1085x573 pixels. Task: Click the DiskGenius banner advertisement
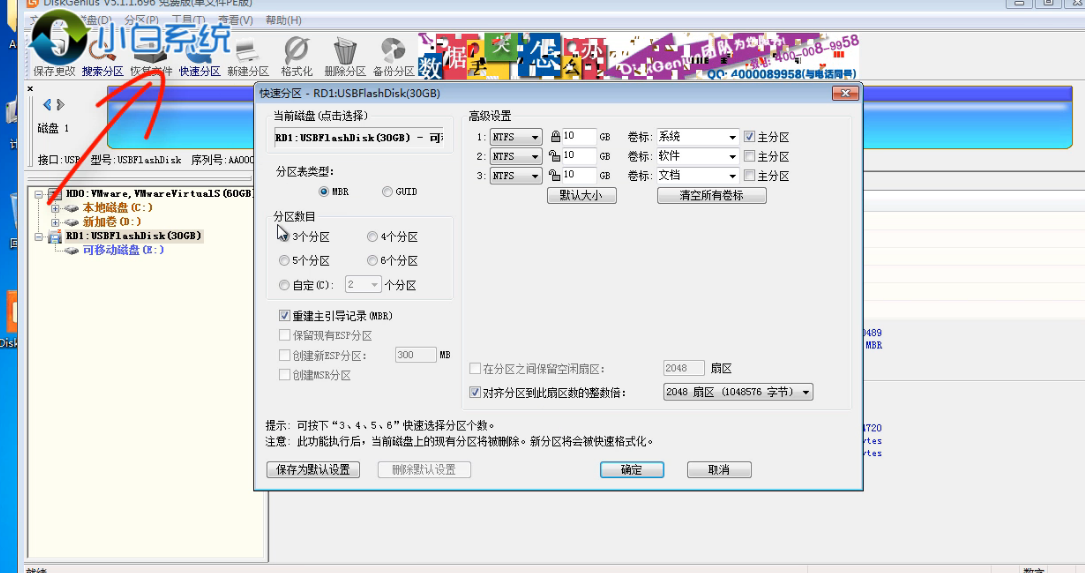(x=638, y=56)
